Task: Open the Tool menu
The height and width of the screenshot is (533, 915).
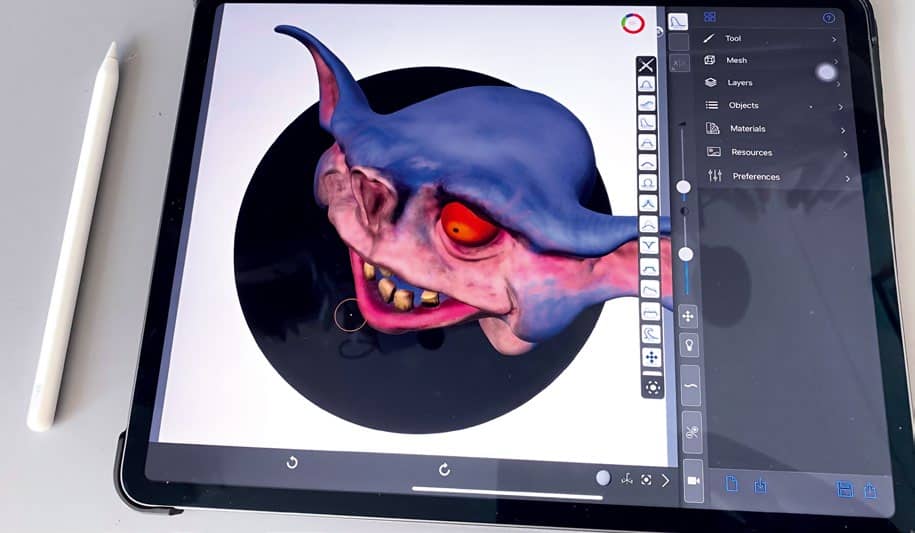Action: coord(770,39)
